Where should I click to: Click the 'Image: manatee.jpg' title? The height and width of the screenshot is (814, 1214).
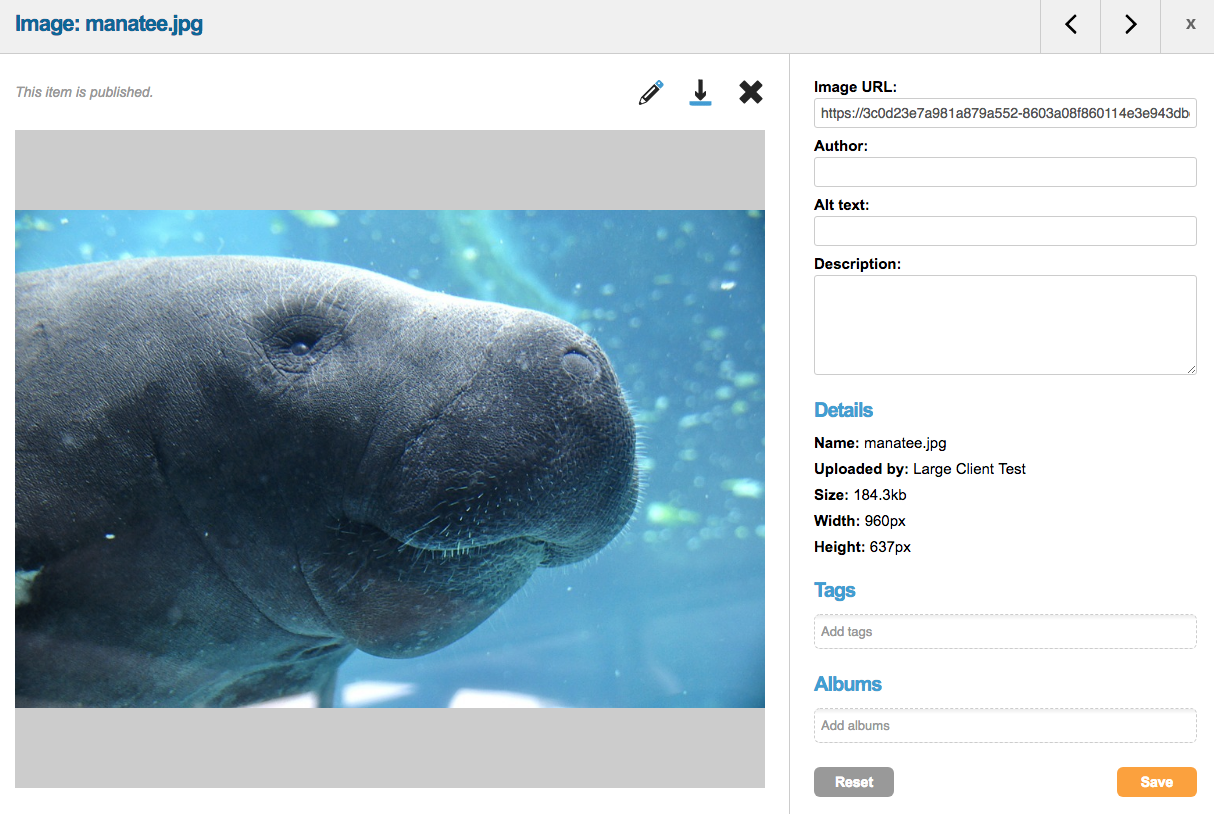tap(109, 25)
